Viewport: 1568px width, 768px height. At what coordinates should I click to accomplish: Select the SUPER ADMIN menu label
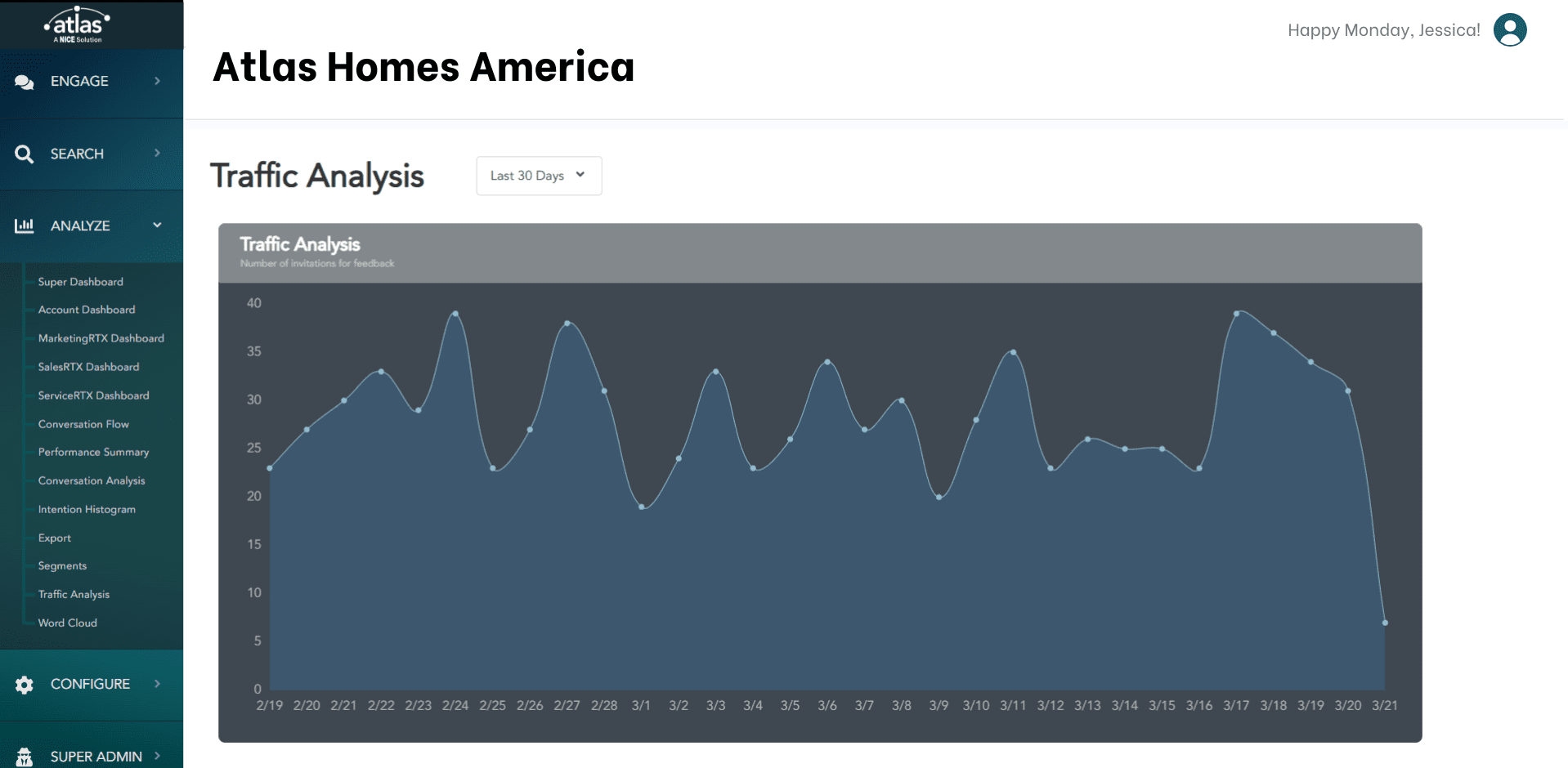coord(96,757)
